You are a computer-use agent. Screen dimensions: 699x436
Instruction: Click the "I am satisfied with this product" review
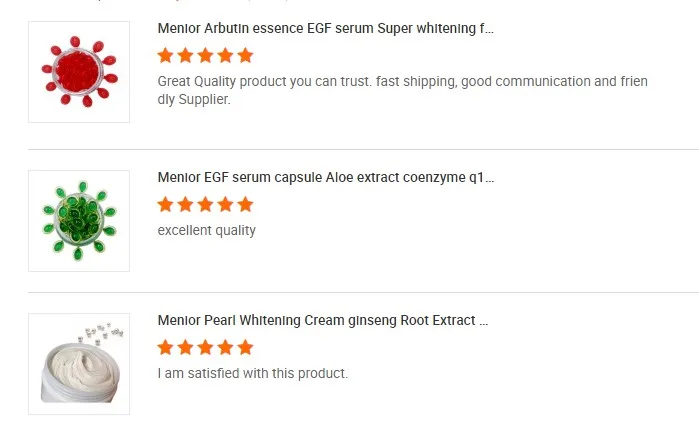[x=253, y=374]
